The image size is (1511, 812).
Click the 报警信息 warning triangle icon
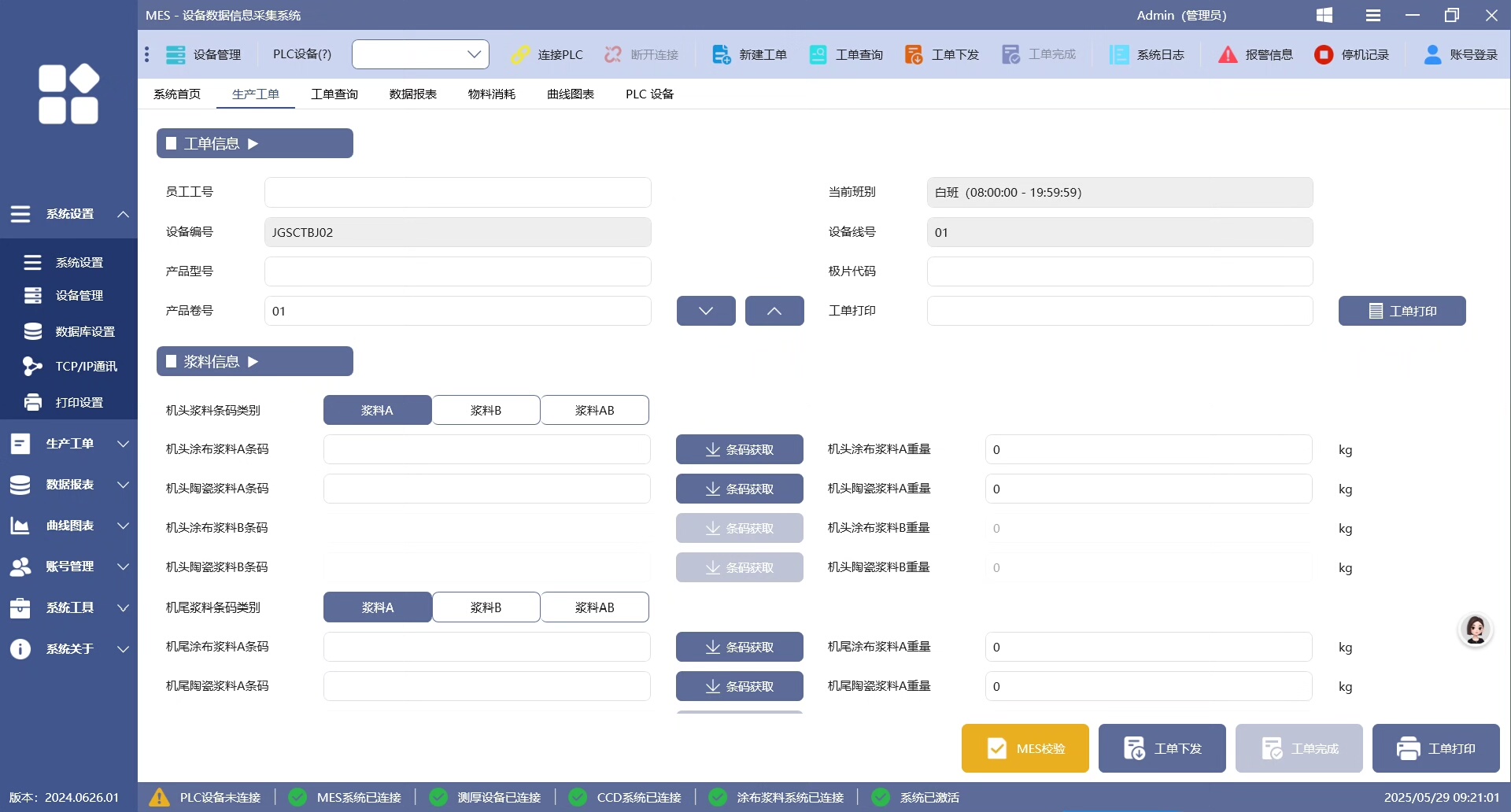click(x=1228, y=54)
